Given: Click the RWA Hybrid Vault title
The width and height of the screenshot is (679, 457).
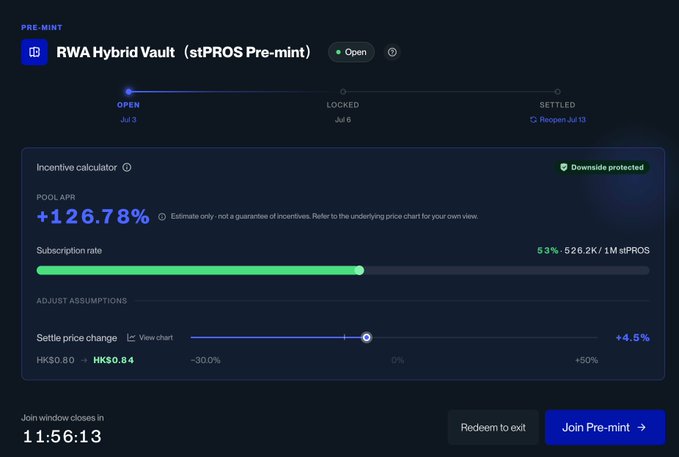Looking at the screenshot, I should pyautogui.click(x=184, y=52).
